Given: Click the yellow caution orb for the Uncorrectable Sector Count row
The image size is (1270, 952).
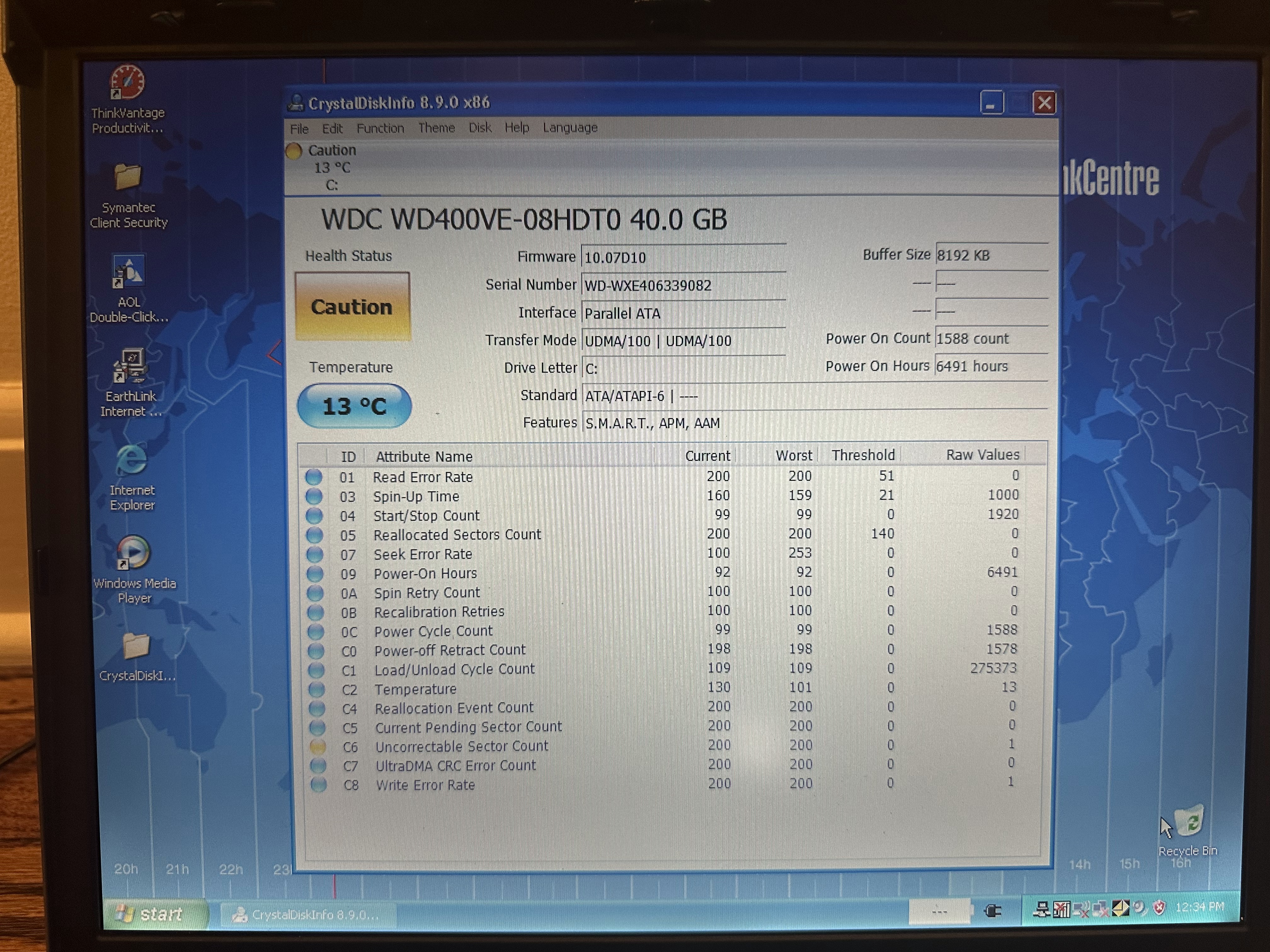Looking at the screenshot, I should [x=317, y=746].
